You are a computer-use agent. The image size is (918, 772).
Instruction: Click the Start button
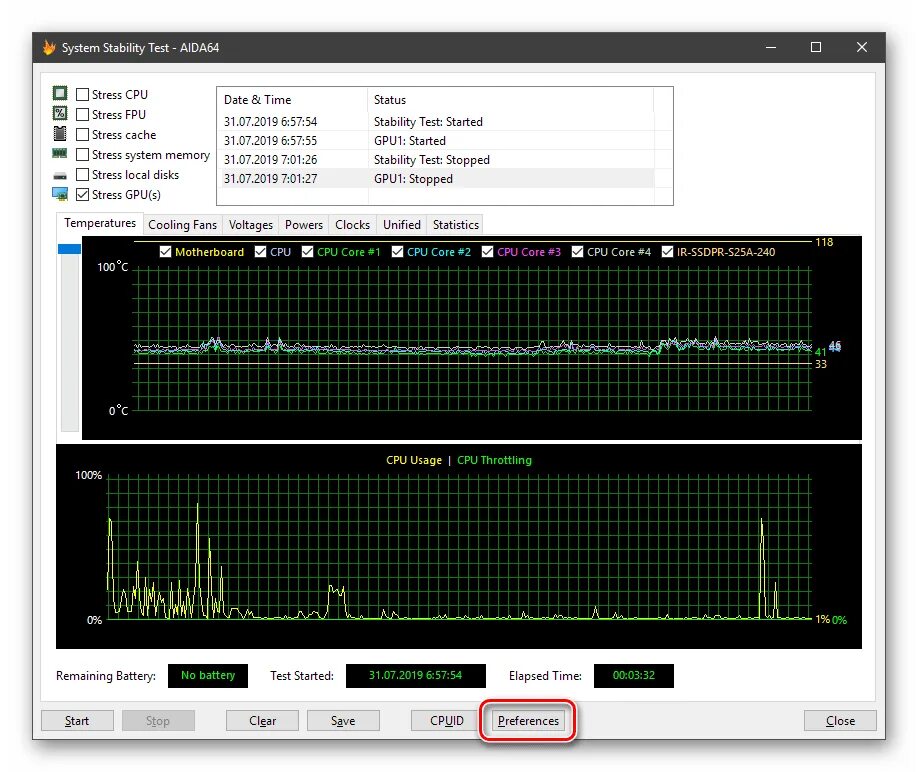coord(77,720)
